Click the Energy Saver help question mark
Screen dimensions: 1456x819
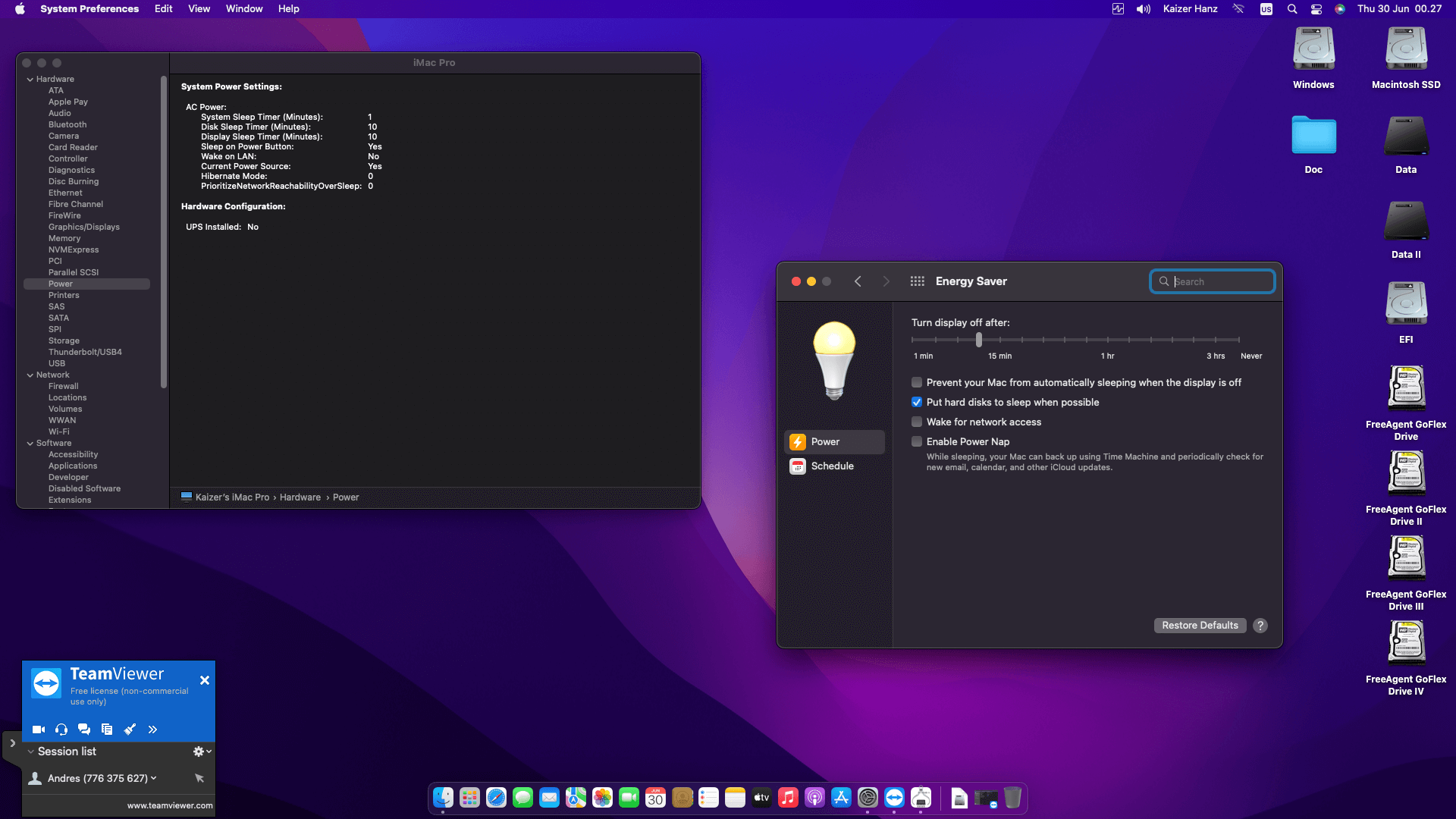[1260, 626]
